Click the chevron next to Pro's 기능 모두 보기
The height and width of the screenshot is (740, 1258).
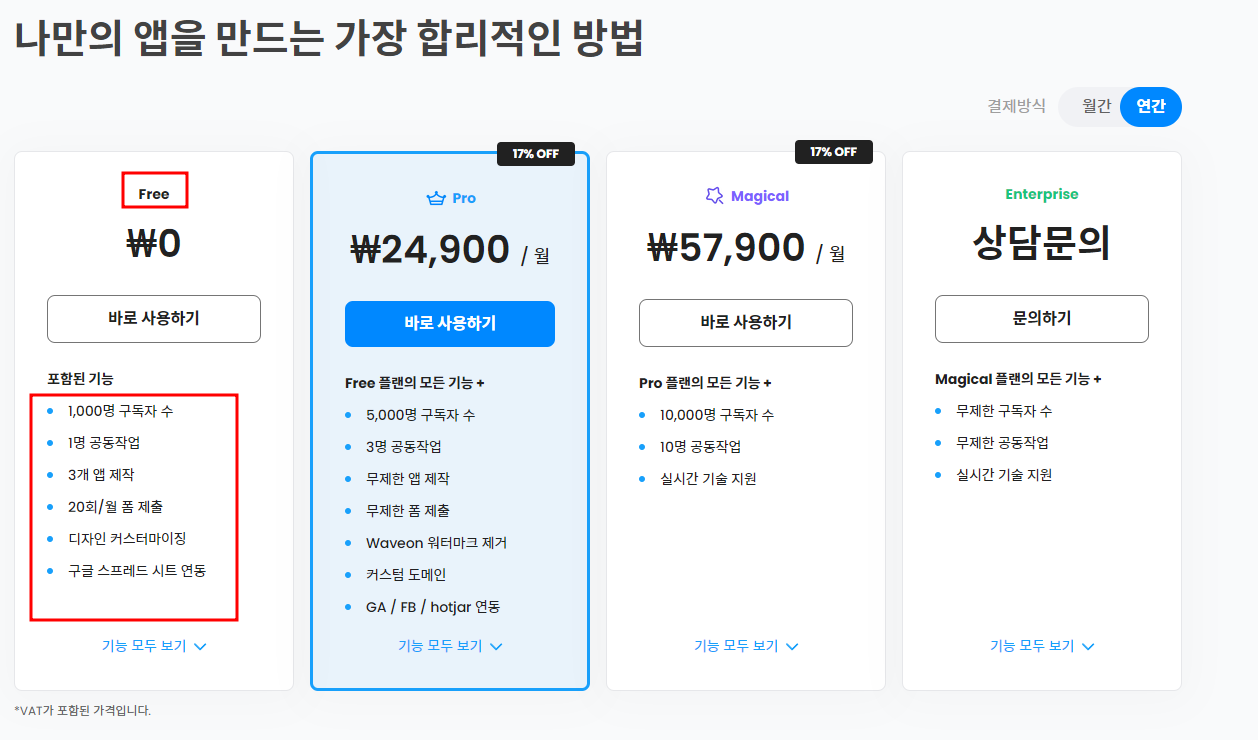coord(498,646)
